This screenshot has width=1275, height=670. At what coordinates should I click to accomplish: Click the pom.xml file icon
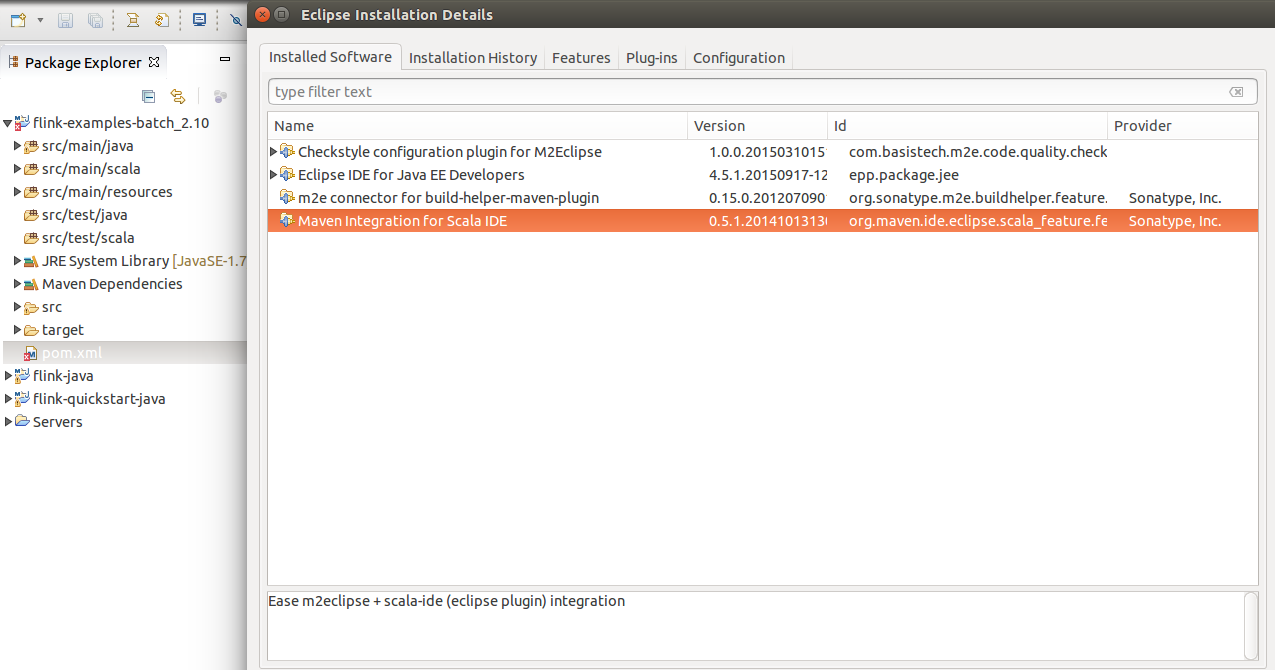(x=31, y=353)
